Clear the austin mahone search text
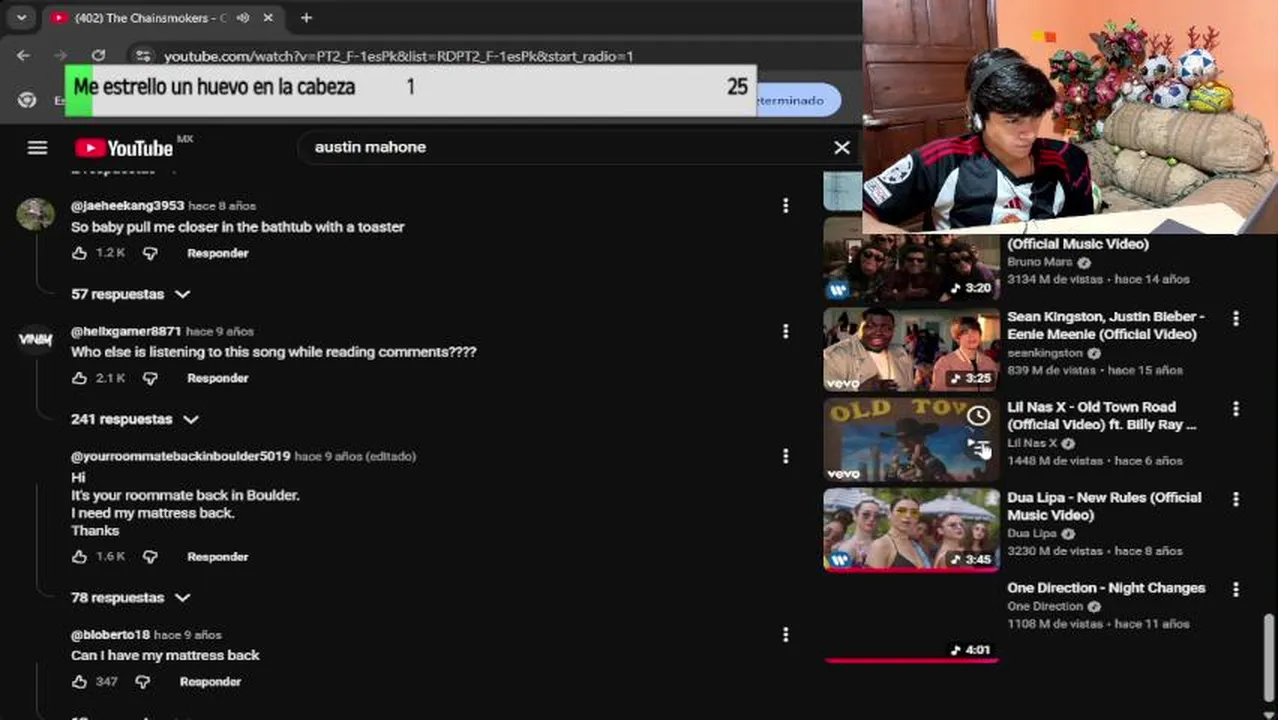1278x720 pixels. click(x=842, y=148)
